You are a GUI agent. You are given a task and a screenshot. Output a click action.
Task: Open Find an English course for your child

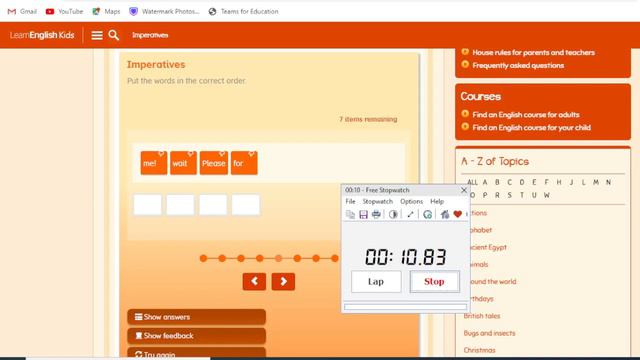pos(531,128)
